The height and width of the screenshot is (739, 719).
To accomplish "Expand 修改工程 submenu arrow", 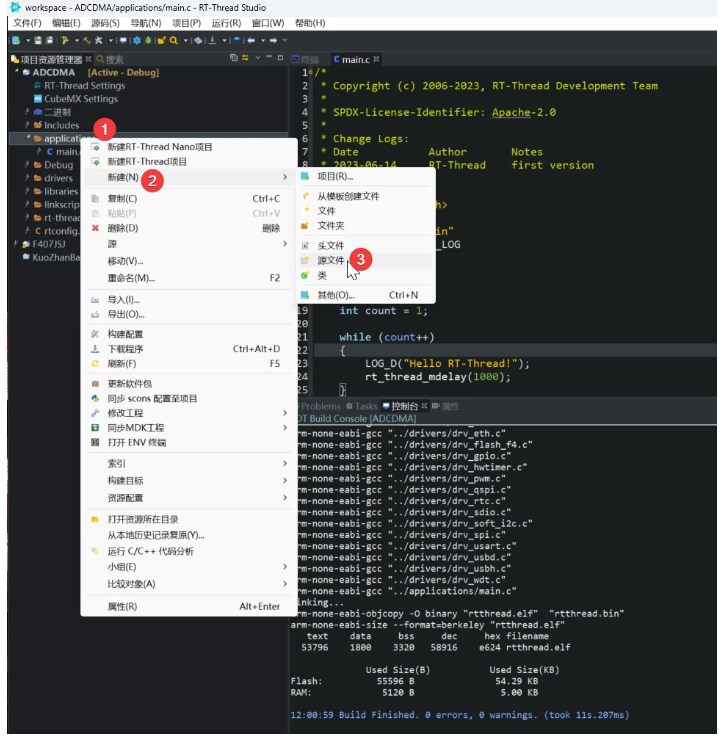I will 285,413.
